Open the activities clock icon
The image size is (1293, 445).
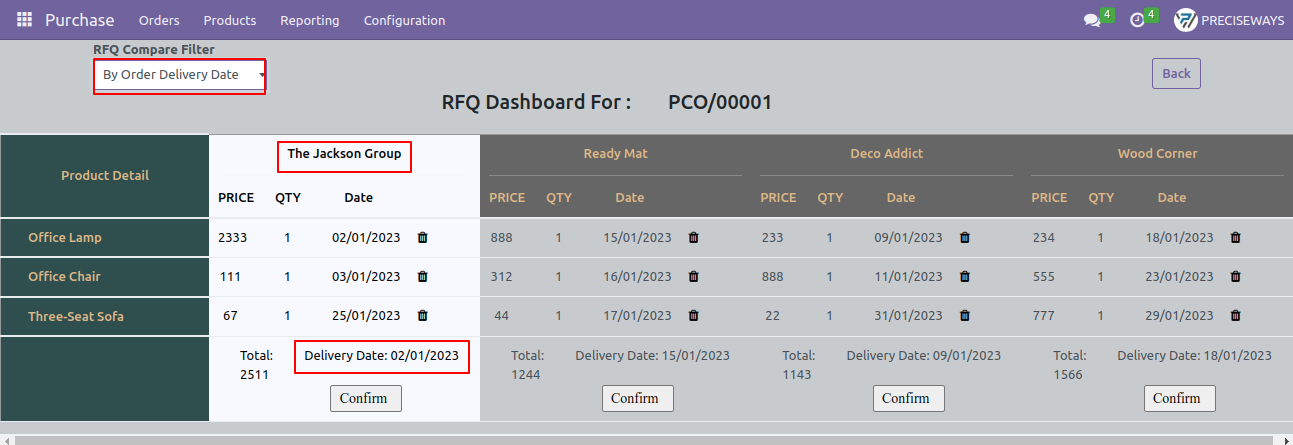1137,20
